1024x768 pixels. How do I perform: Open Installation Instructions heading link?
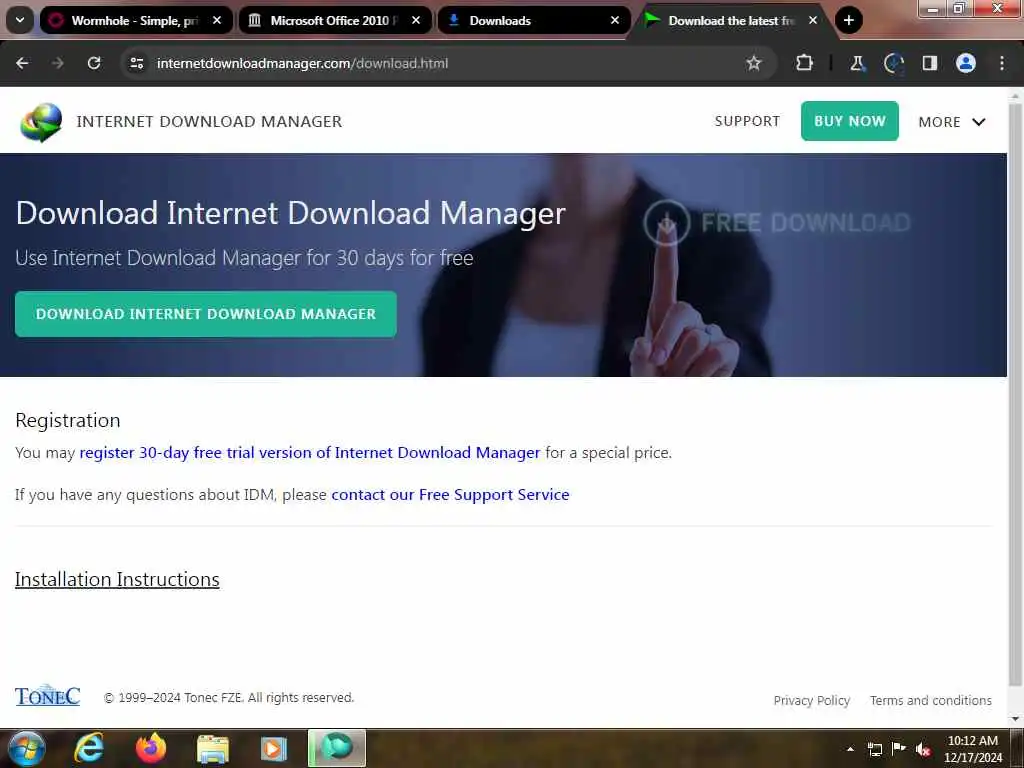tap(117, 579)
